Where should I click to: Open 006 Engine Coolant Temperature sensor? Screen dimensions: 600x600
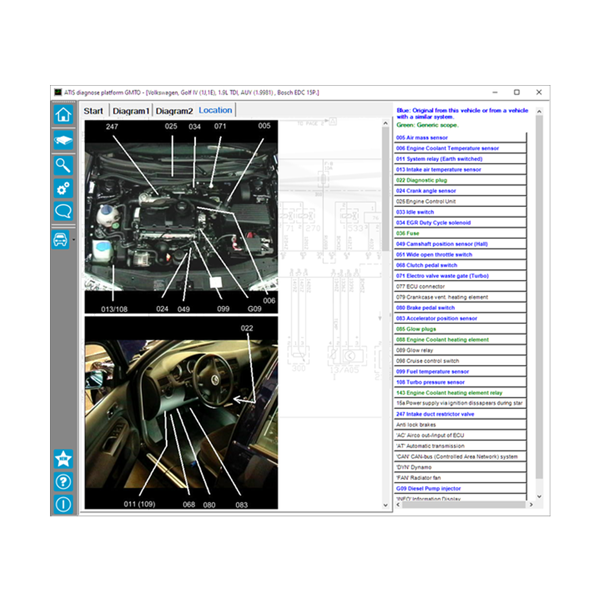[460, 148]
